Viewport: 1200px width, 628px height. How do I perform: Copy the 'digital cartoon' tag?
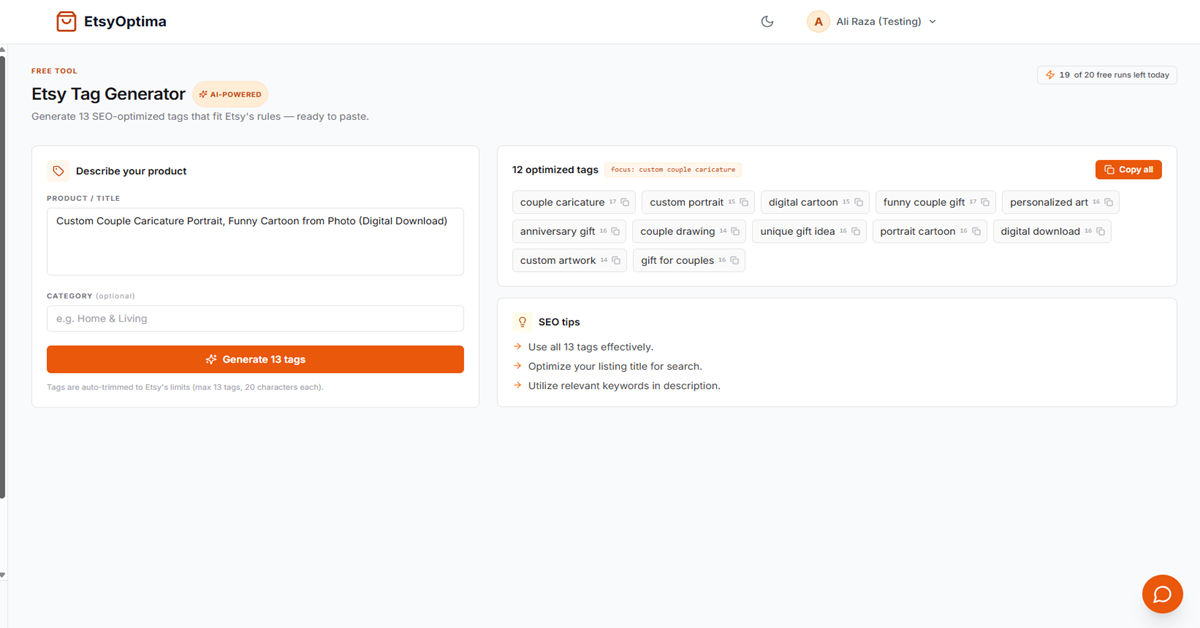tap(859, 203)
